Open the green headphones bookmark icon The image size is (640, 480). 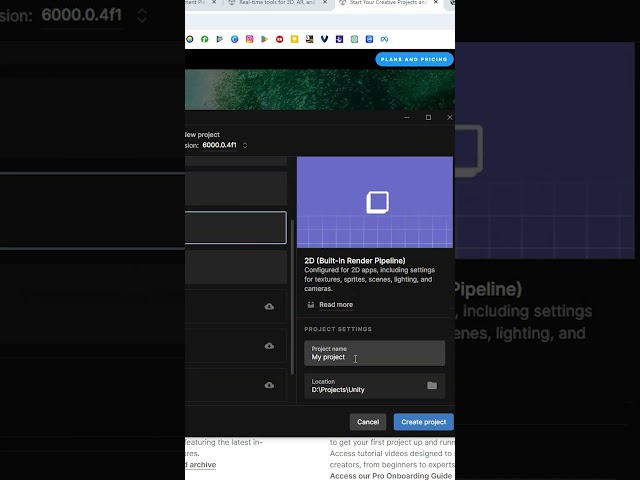click(204, 39)
